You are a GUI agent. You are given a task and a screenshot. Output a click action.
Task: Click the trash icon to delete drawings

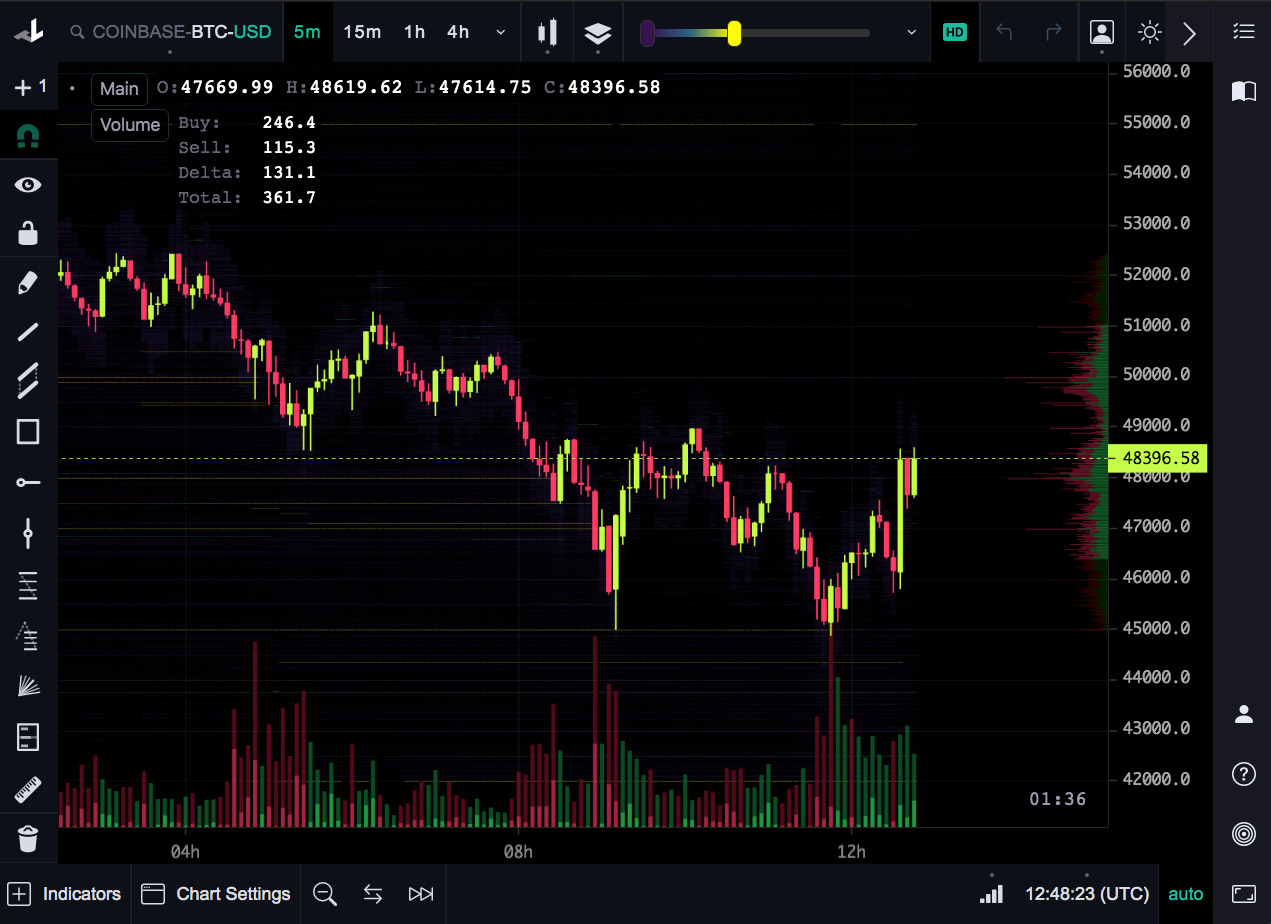pos(28,838)
